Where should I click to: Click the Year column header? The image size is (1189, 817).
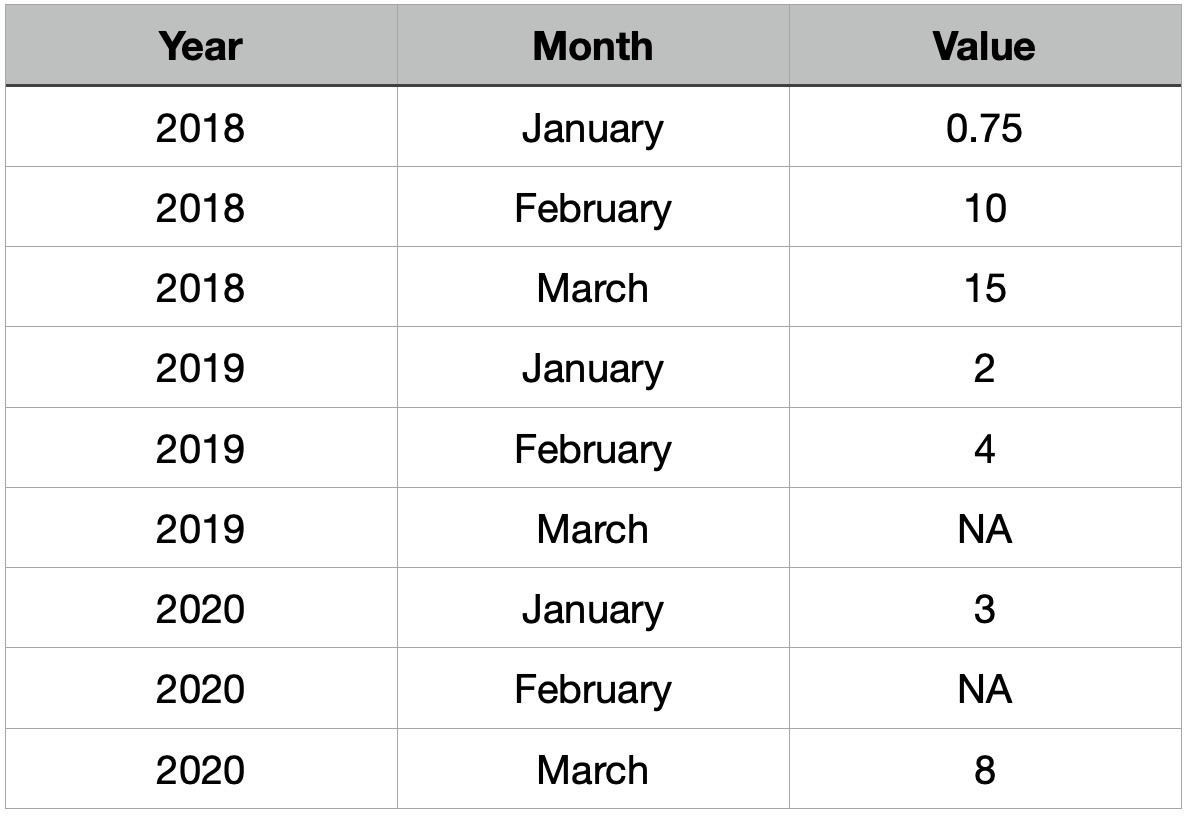(x=200, y=46)
